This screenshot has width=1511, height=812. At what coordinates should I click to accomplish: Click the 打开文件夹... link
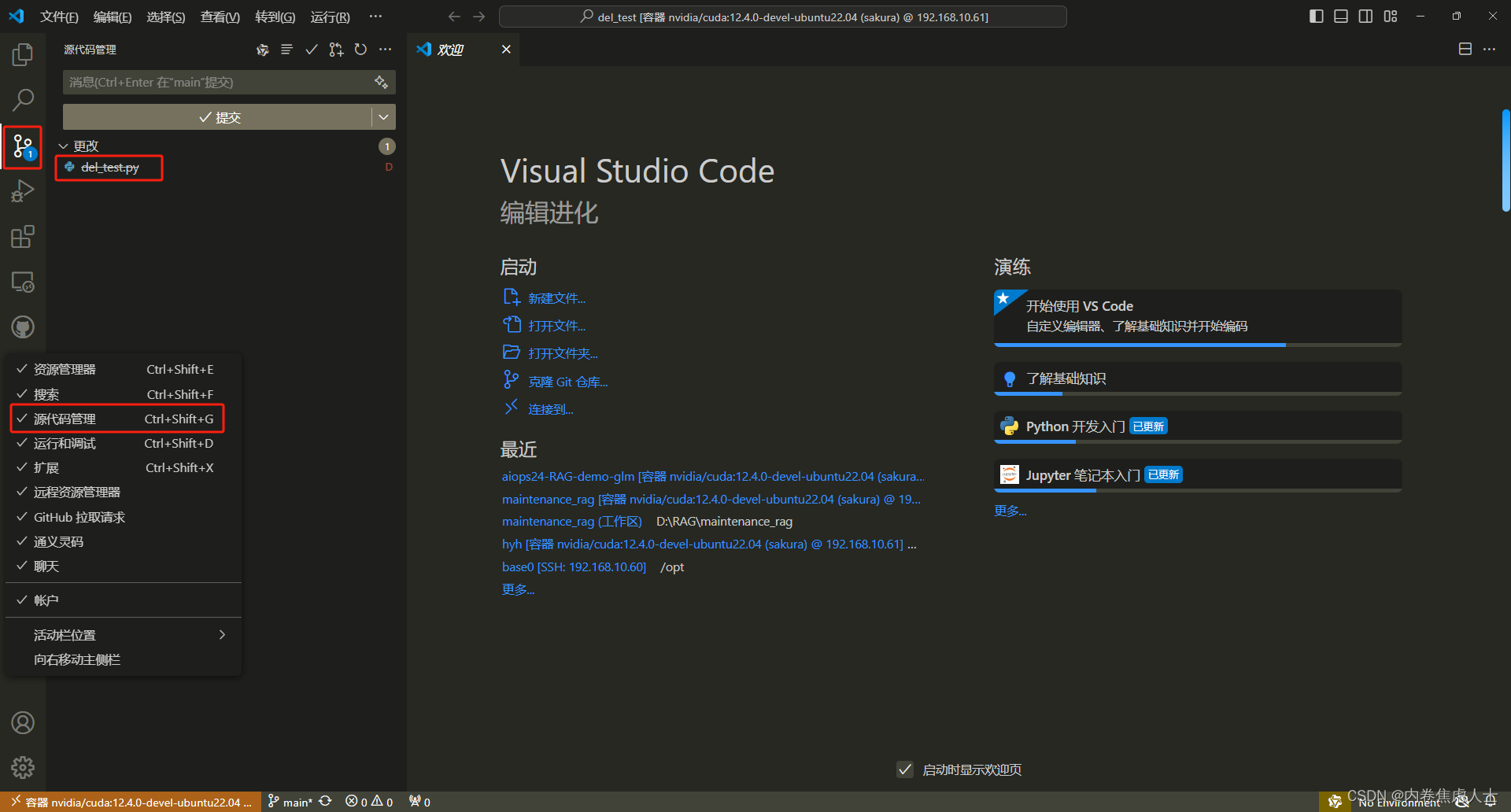point(563,353)
